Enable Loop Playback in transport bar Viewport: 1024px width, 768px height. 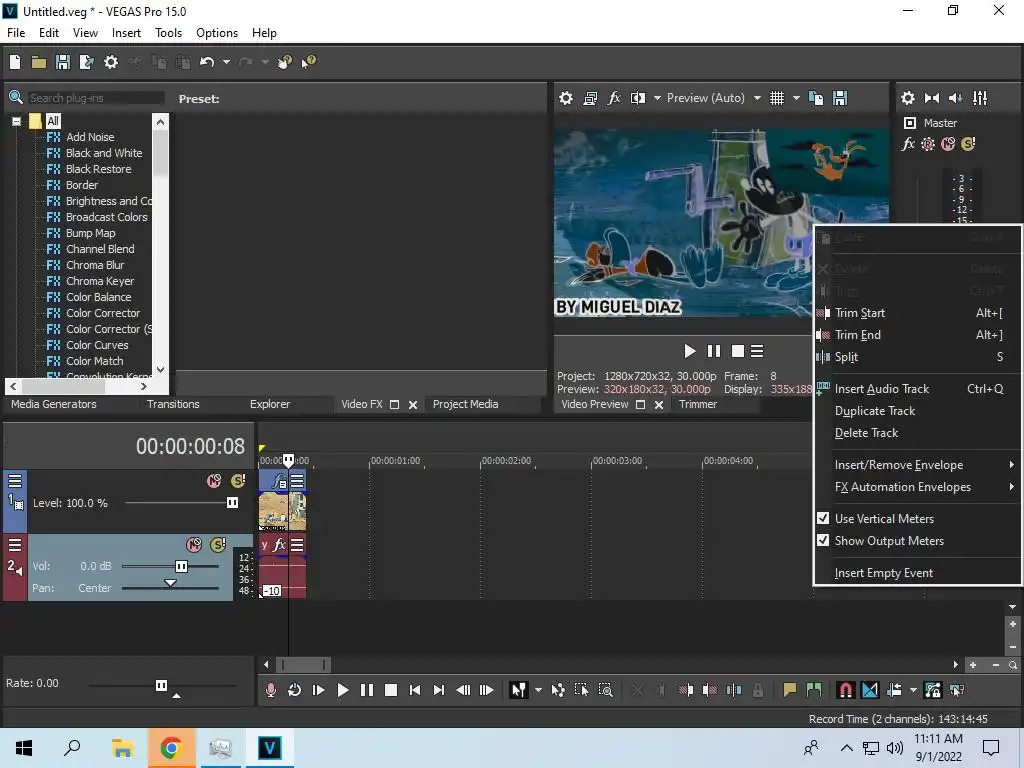point(295,690)
